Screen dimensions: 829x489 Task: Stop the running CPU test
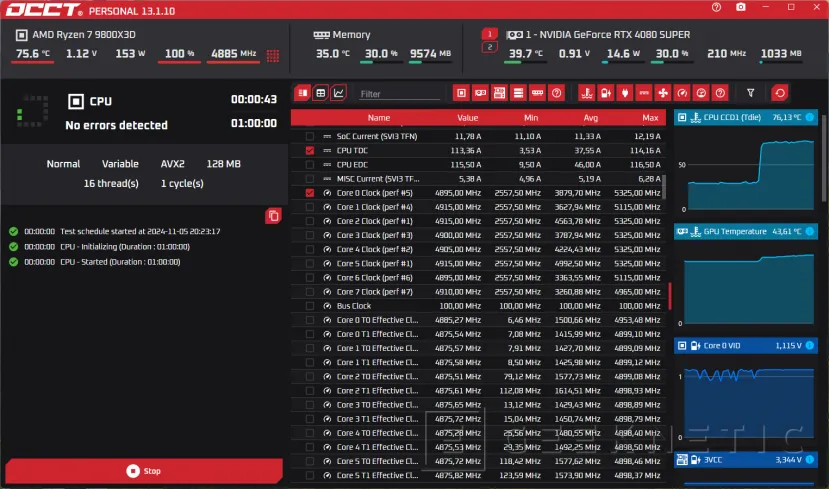coord(144,470)
